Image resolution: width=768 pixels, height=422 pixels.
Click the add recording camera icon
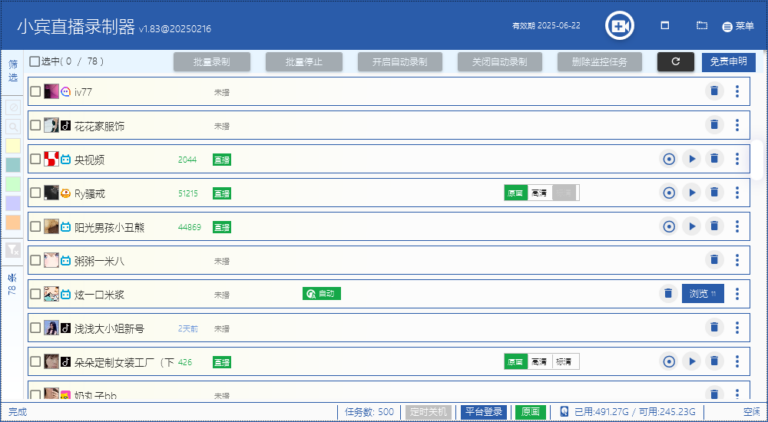pos(620,25)
